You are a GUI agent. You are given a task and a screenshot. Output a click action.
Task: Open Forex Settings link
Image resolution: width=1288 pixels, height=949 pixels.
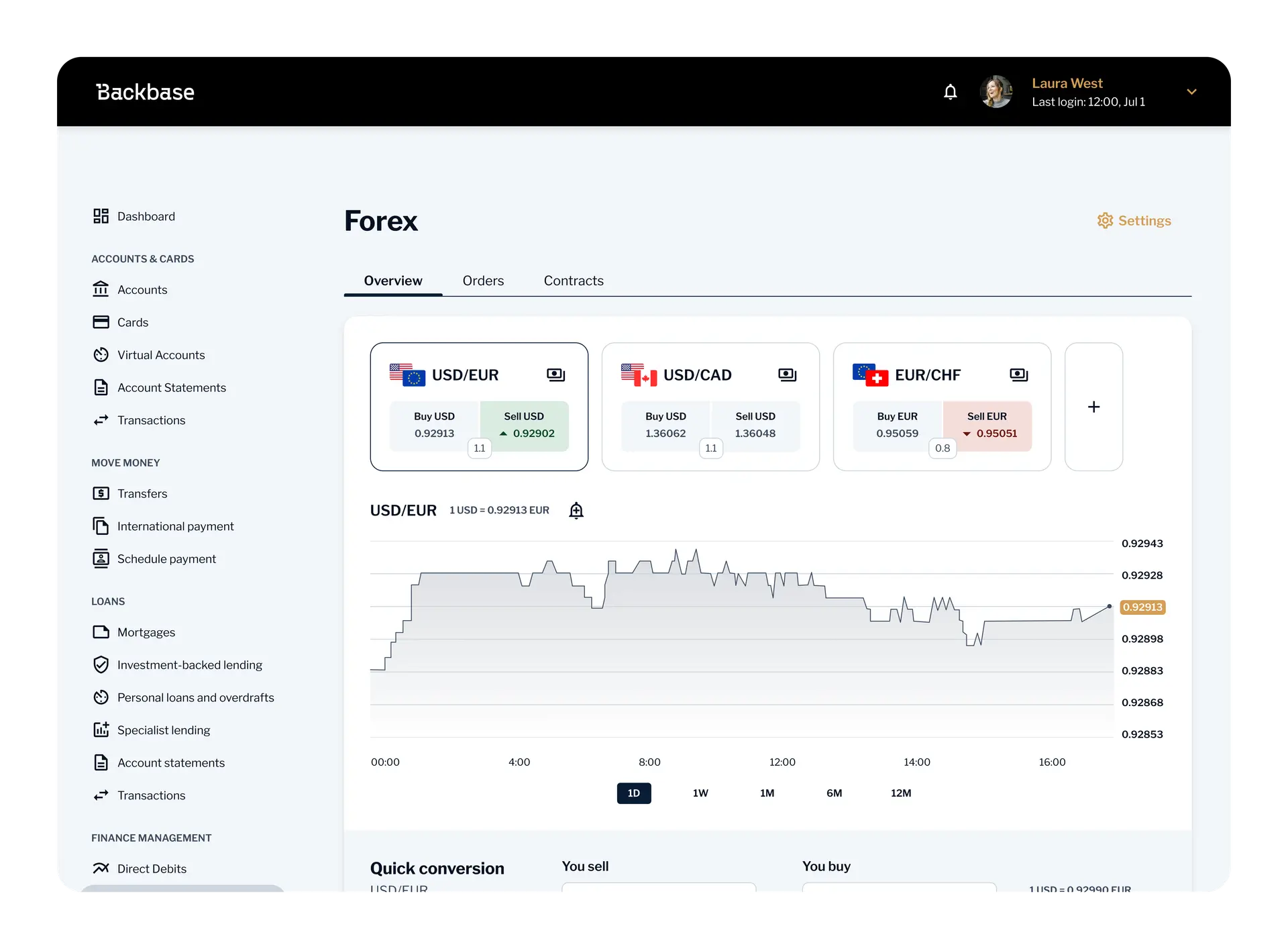pyautogui.click(x=1134, y=221)
